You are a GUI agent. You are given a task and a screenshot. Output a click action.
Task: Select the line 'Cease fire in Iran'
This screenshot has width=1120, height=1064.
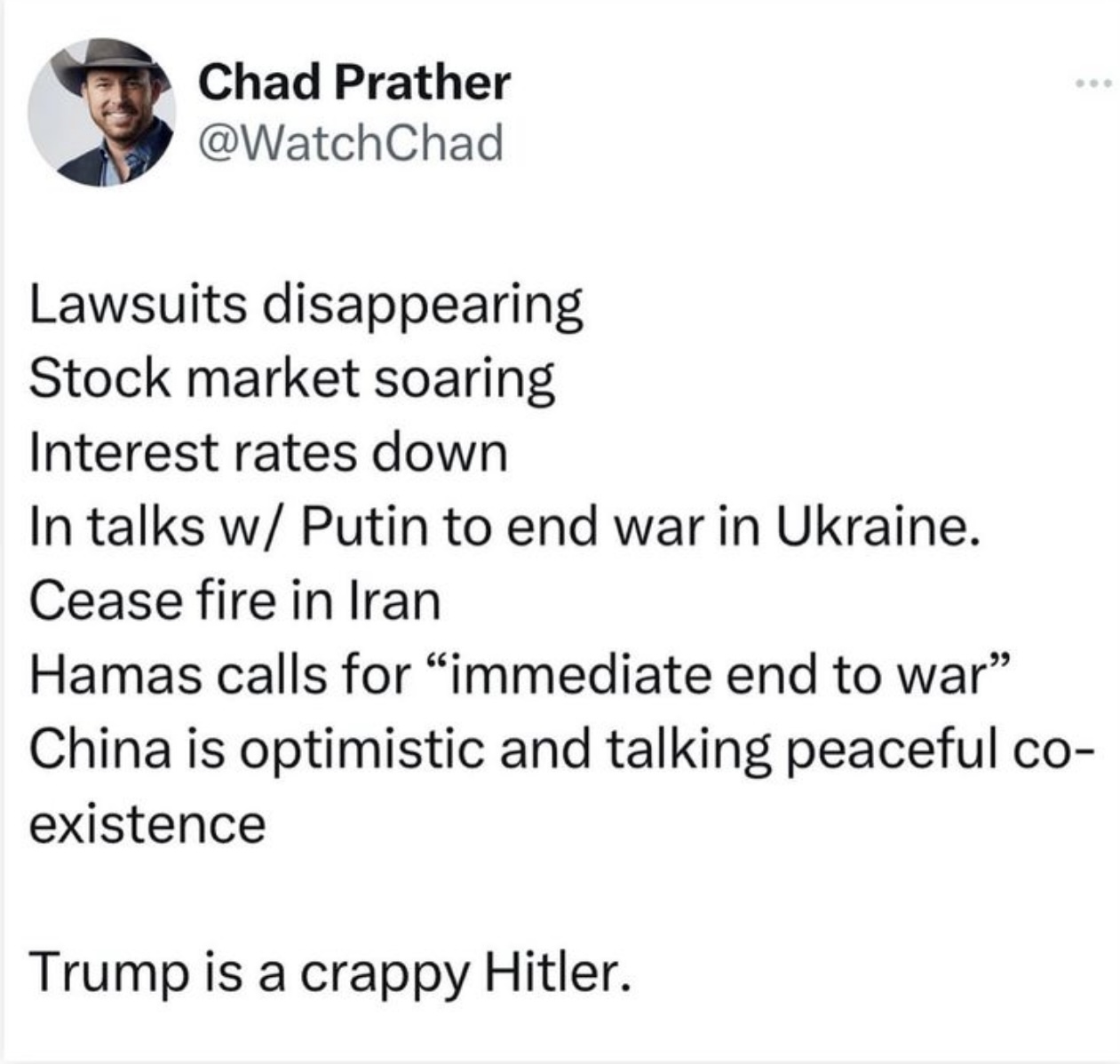tap(234, 601)
